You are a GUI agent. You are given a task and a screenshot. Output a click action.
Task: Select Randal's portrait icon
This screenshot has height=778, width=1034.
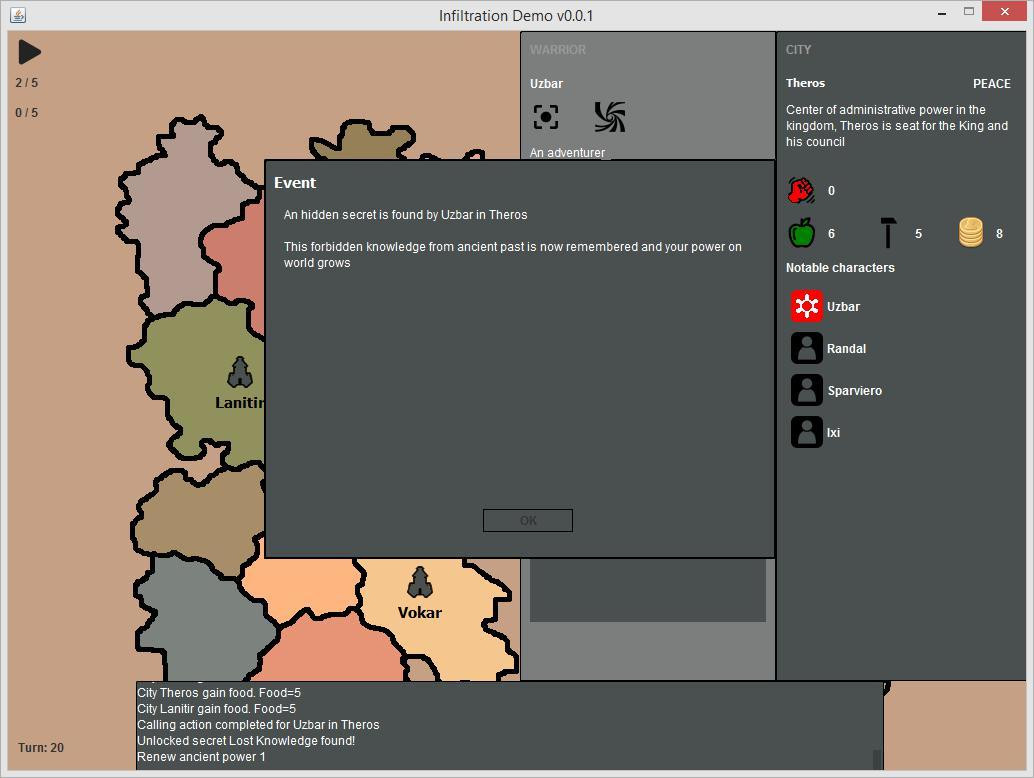(x=806, y=348)
